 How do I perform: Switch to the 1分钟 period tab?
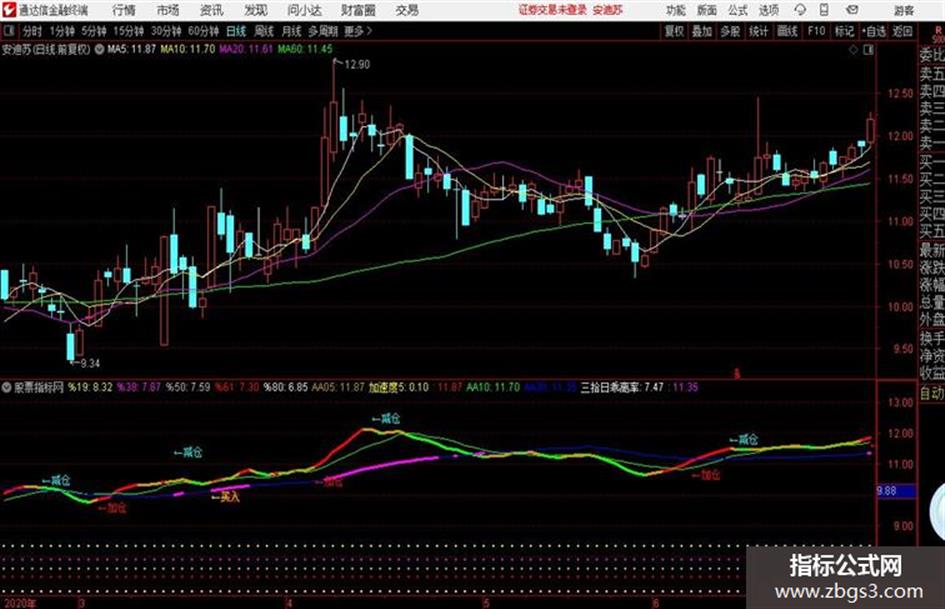(x=61, y=31)
